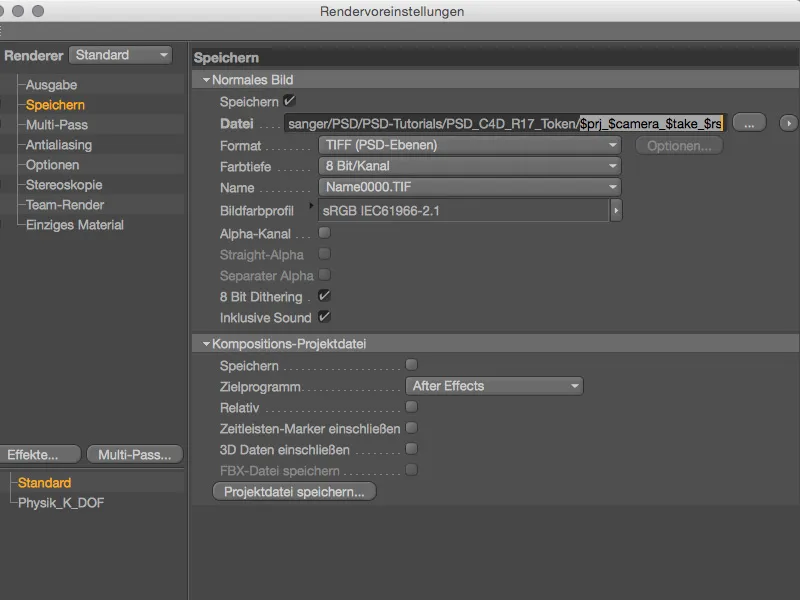Enable Zeitleisten-Marker einschließen checkbox
Image resolution: width=800 pixels, height=600 pixels.
411,428
